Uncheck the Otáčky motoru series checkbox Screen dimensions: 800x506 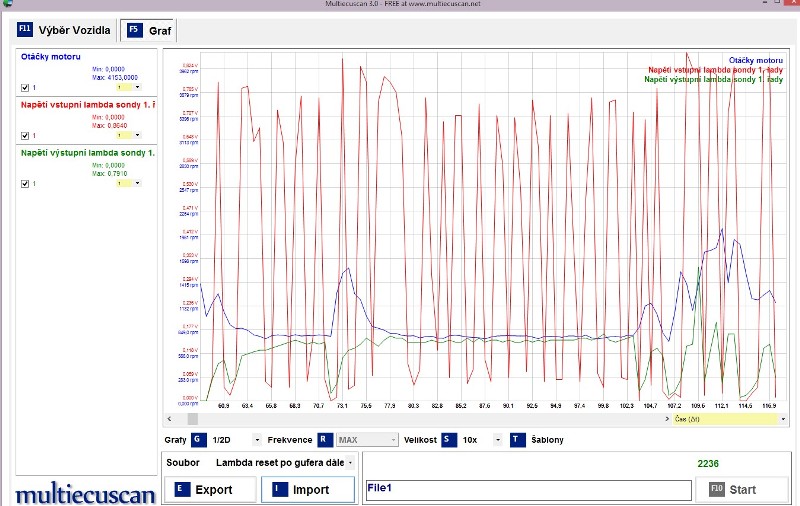pos(25,87)
